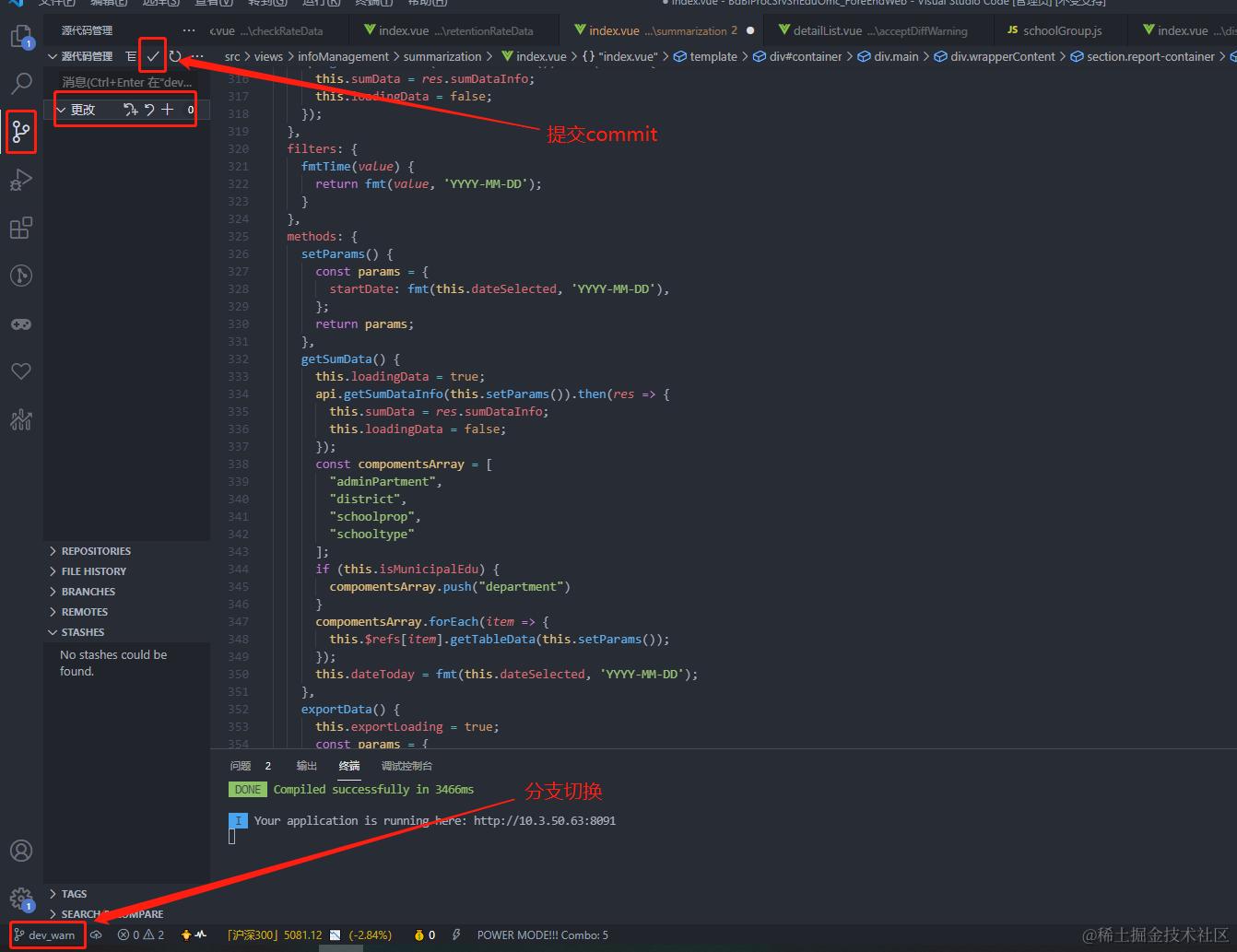Click the summarization breadcrumb

pyautogui.click(x=442, y=56)
